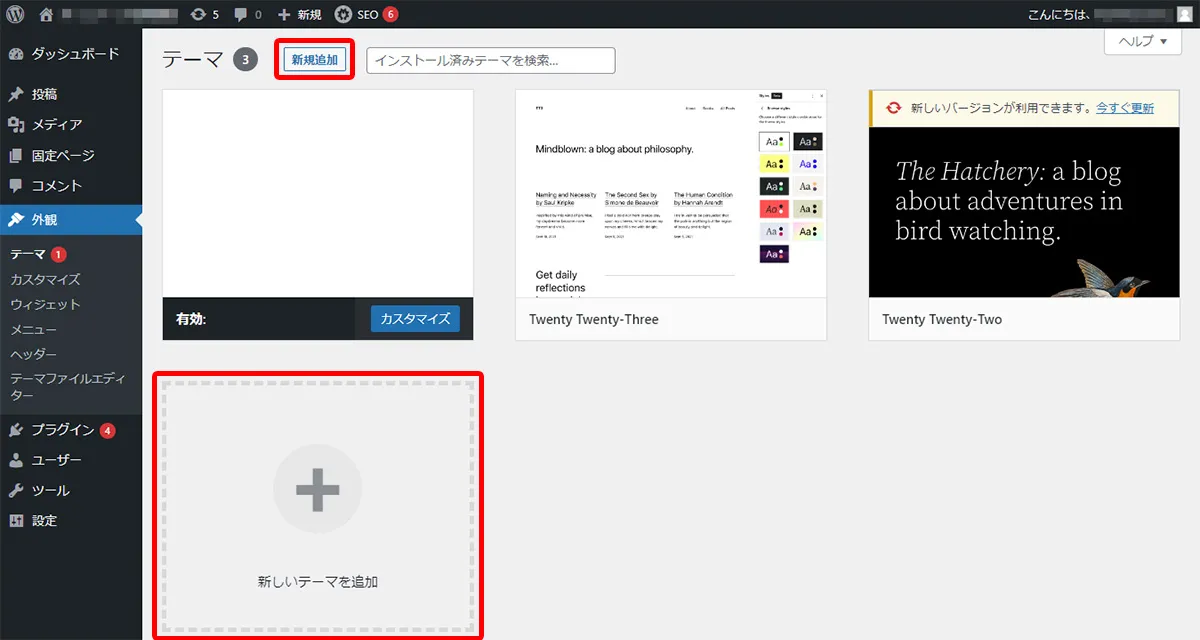
Task: Click the user avatar in top right
Action: [x=1183, y=13]
